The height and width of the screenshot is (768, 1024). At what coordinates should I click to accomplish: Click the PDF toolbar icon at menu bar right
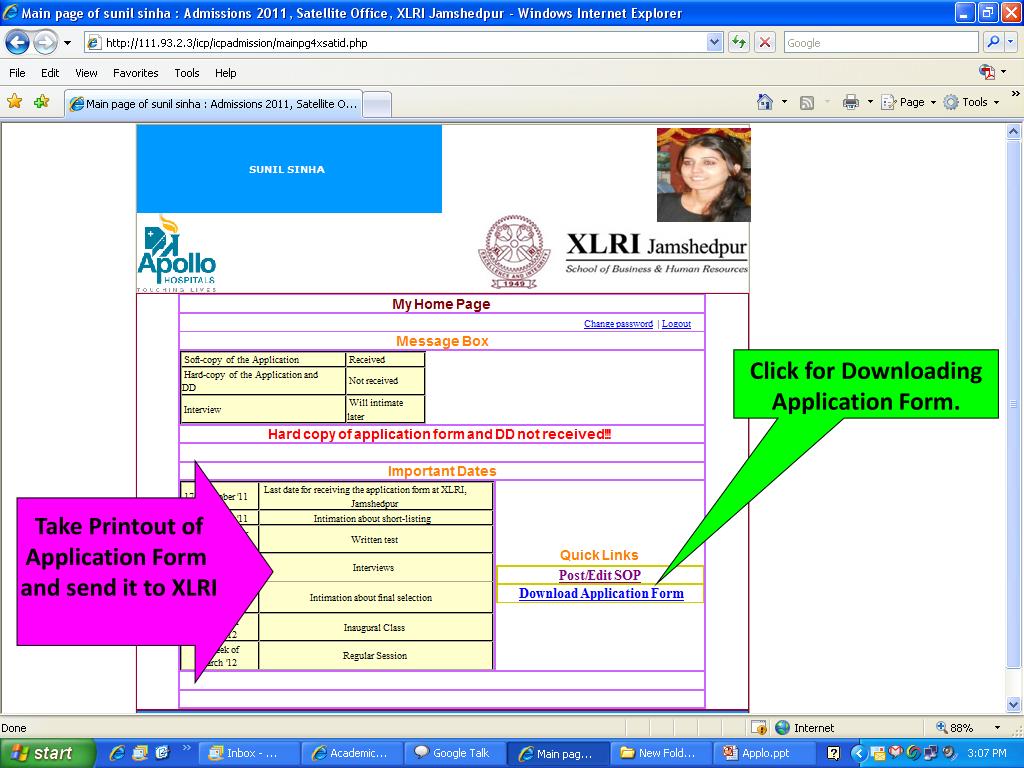tap(987, 72)
